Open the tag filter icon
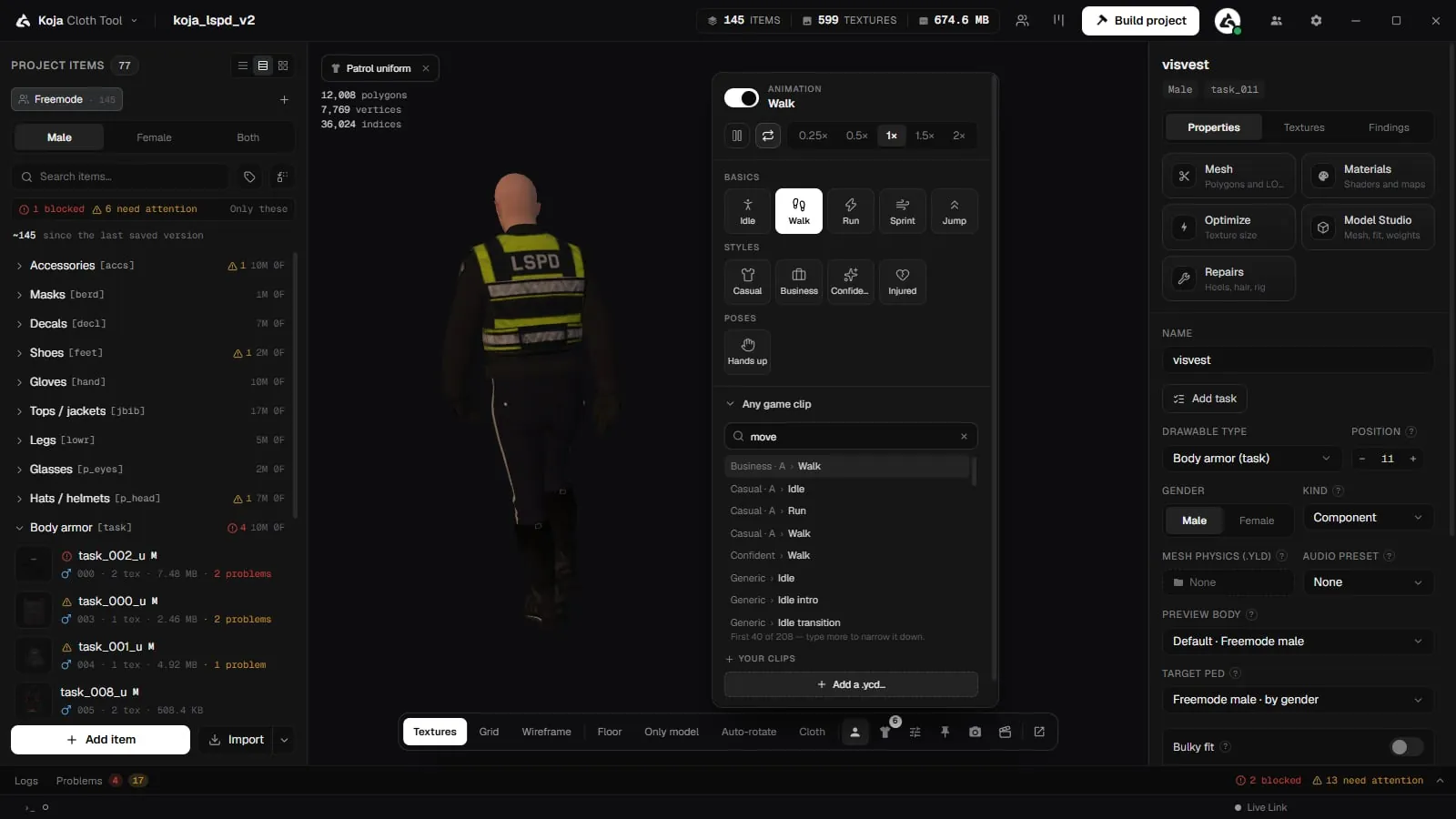 pyautogui.click(x=249, y=177)
